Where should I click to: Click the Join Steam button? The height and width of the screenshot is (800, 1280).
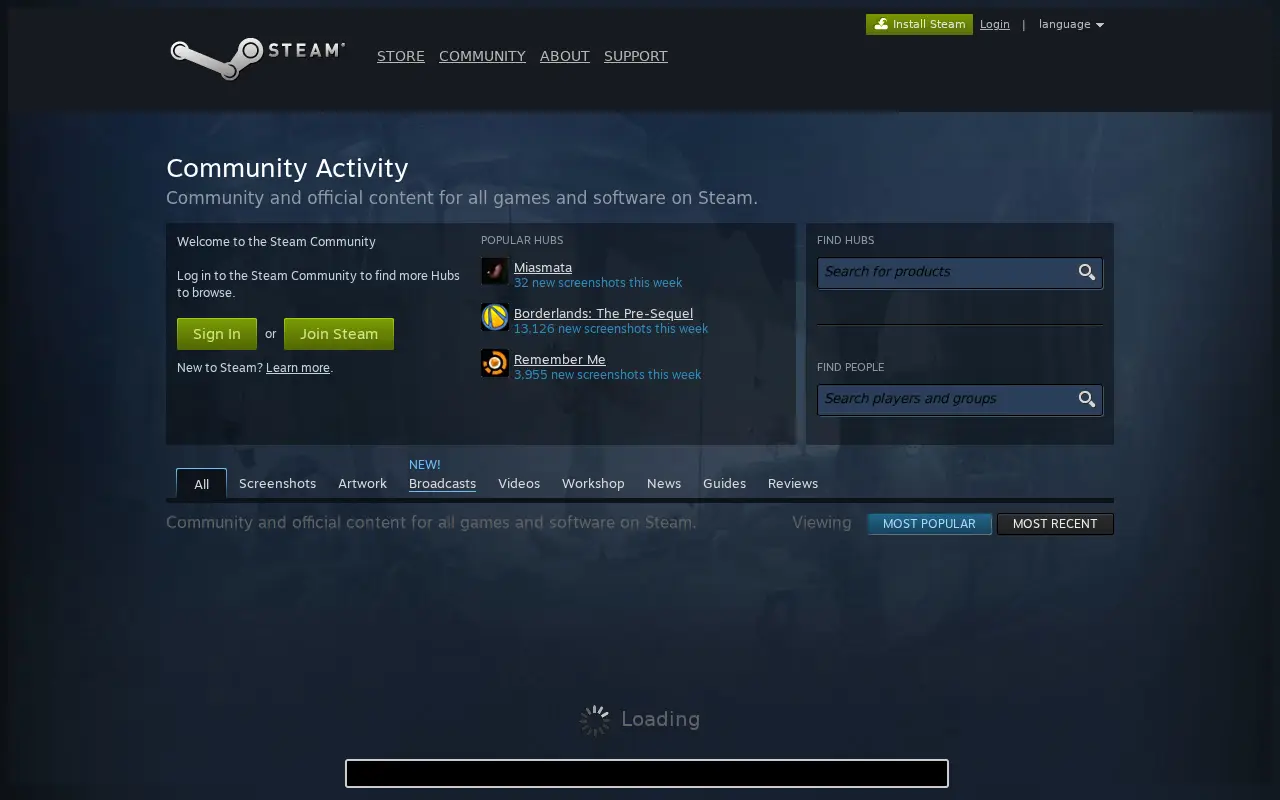point(339,334)
